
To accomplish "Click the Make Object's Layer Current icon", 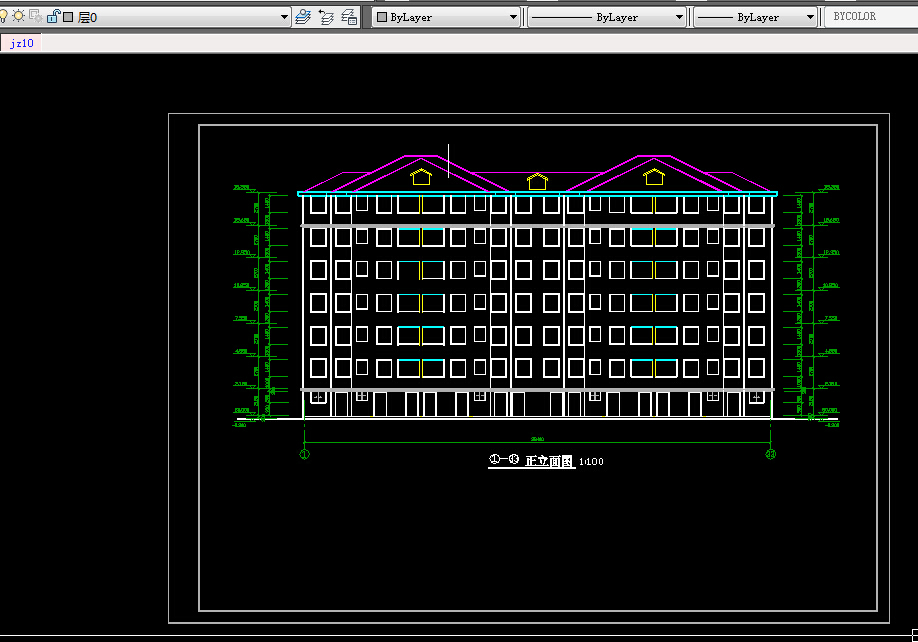I will pos(303,16).
